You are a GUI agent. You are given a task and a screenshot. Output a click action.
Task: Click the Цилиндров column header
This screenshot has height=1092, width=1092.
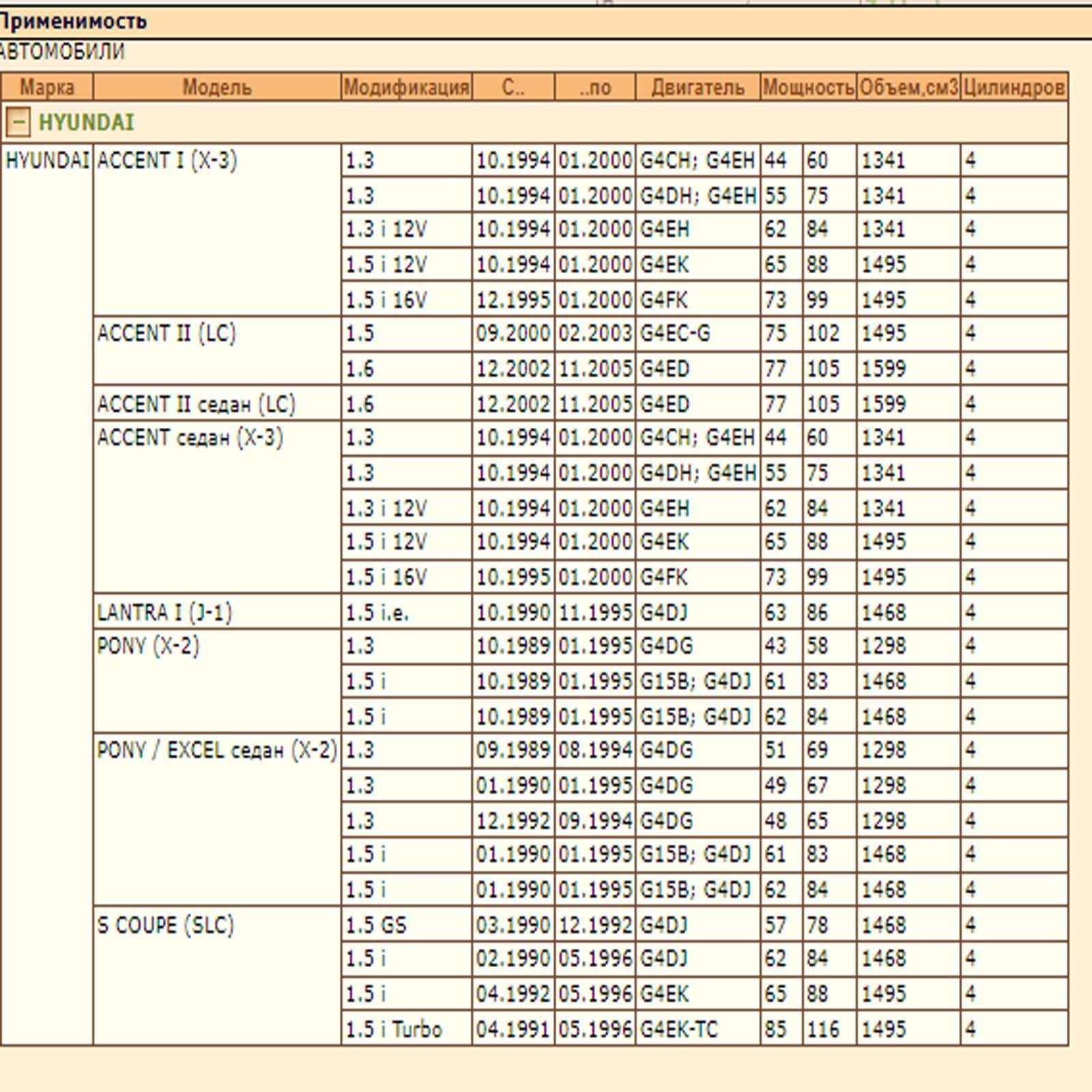coord(1014,87)
